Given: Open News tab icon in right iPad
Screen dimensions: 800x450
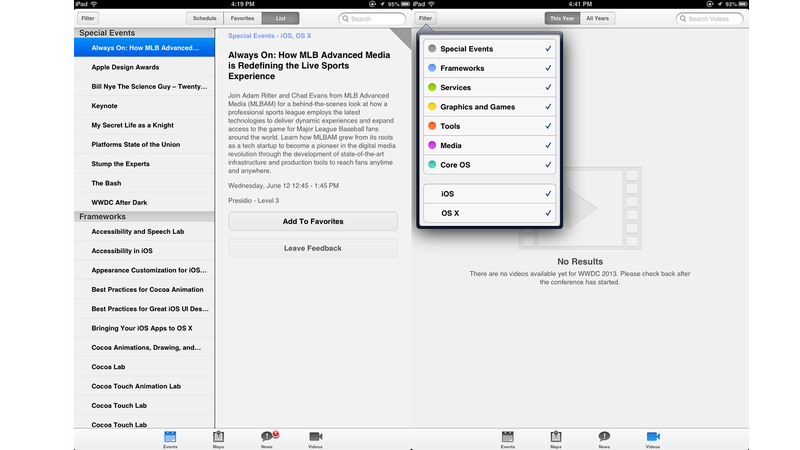Looking at the screenshot, I should coord(604,437).
